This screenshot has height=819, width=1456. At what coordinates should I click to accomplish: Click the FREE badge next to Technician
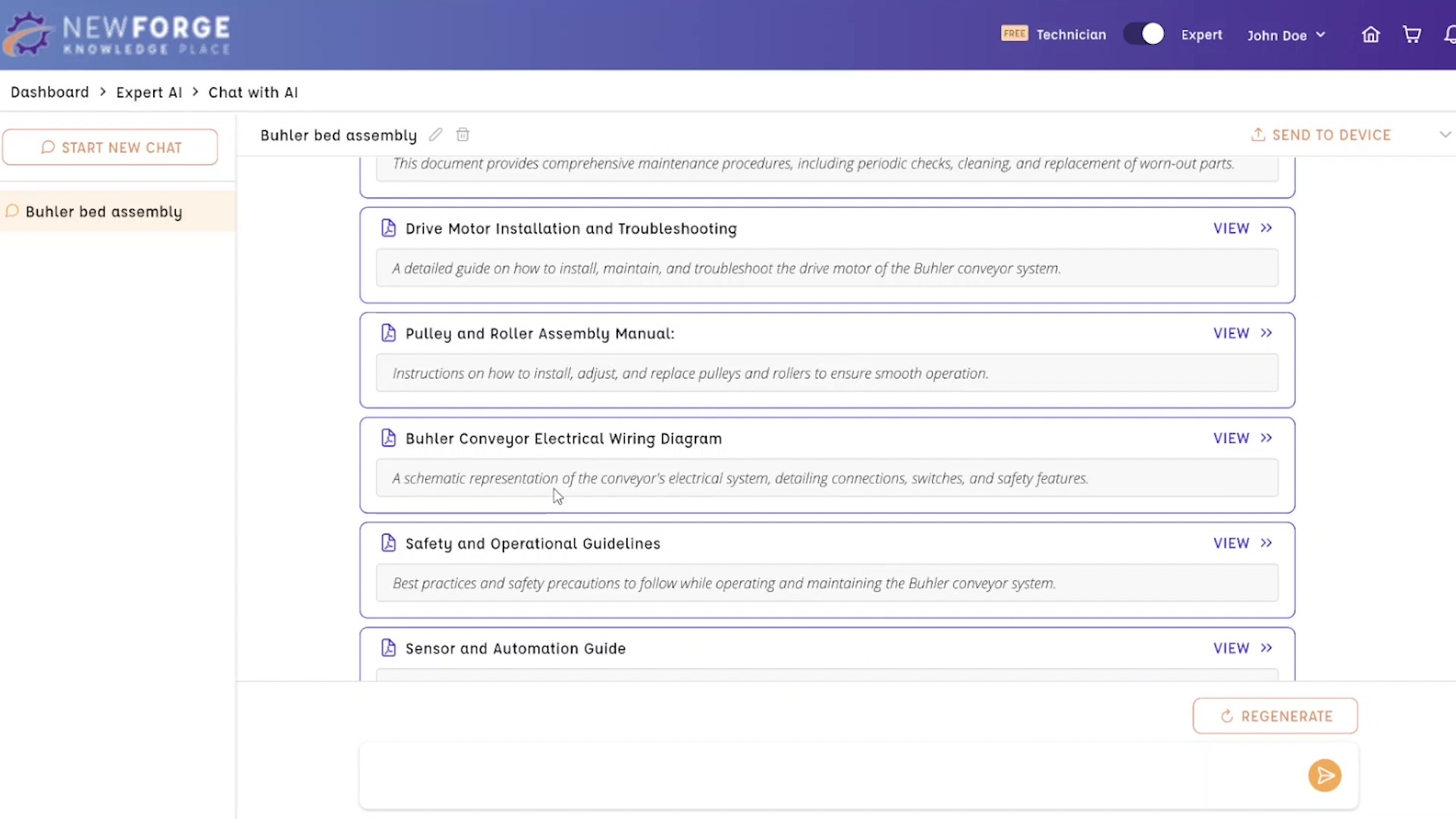point(1014,33)
